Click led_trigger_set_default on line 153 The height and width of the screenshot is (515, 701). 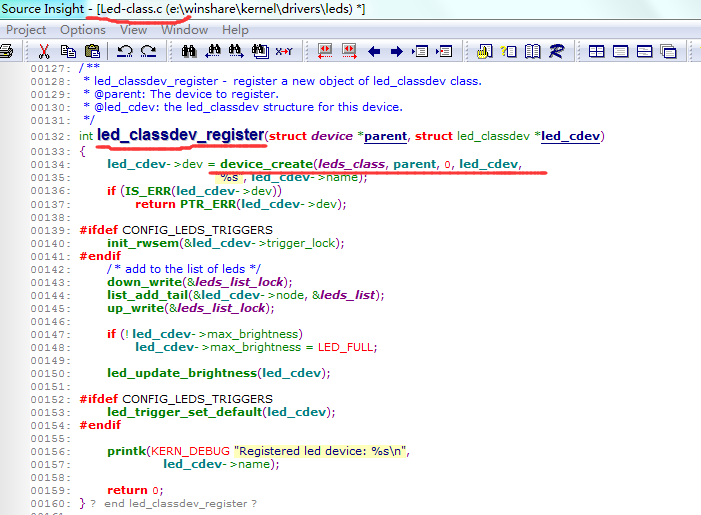pyautogui.click(x=185, y=412)
